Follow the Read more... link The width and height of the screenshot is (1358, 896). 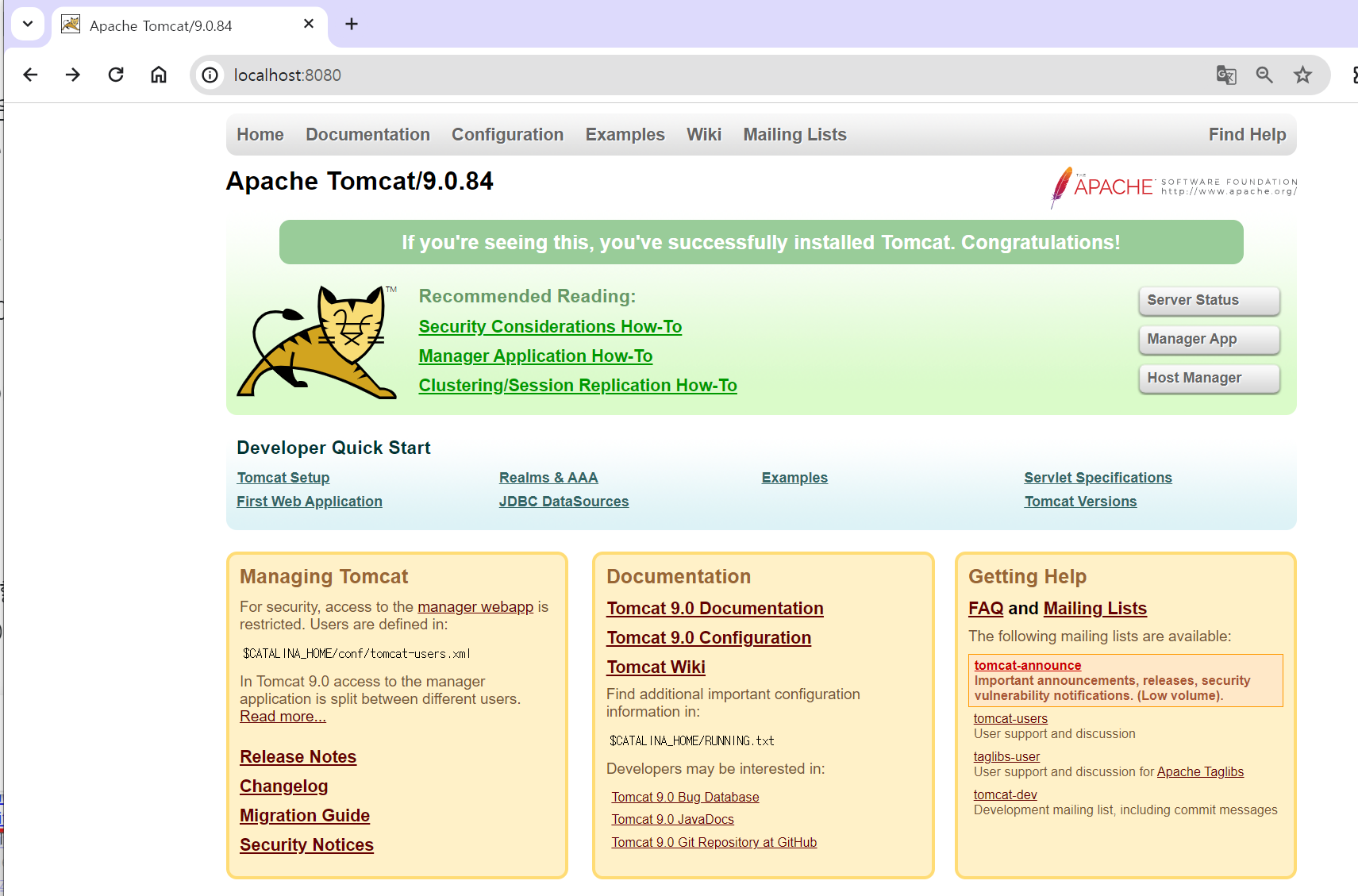click(x=283, y=717)
